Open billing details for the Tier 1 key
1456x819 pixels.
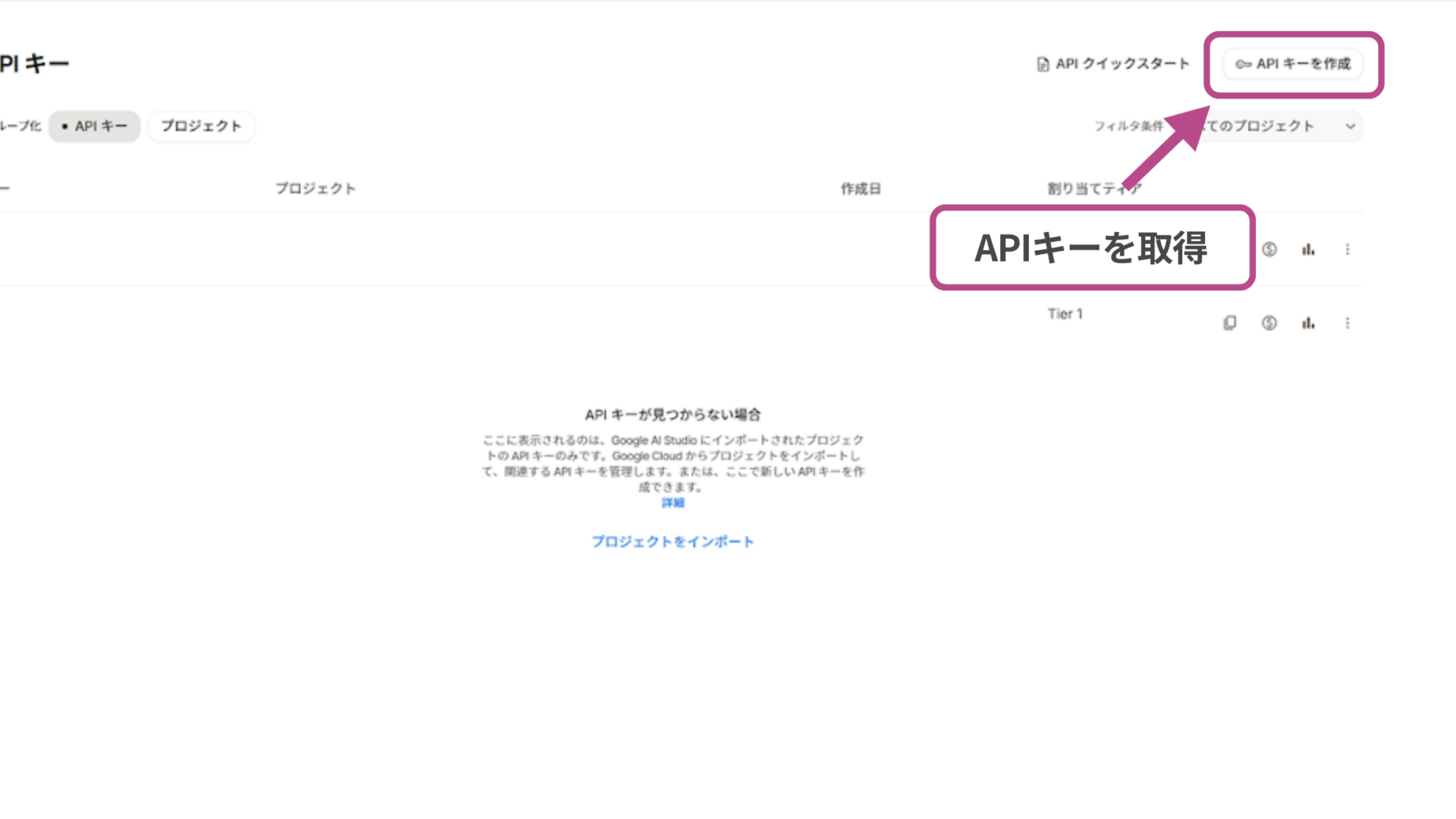[x=1269, y=322]
